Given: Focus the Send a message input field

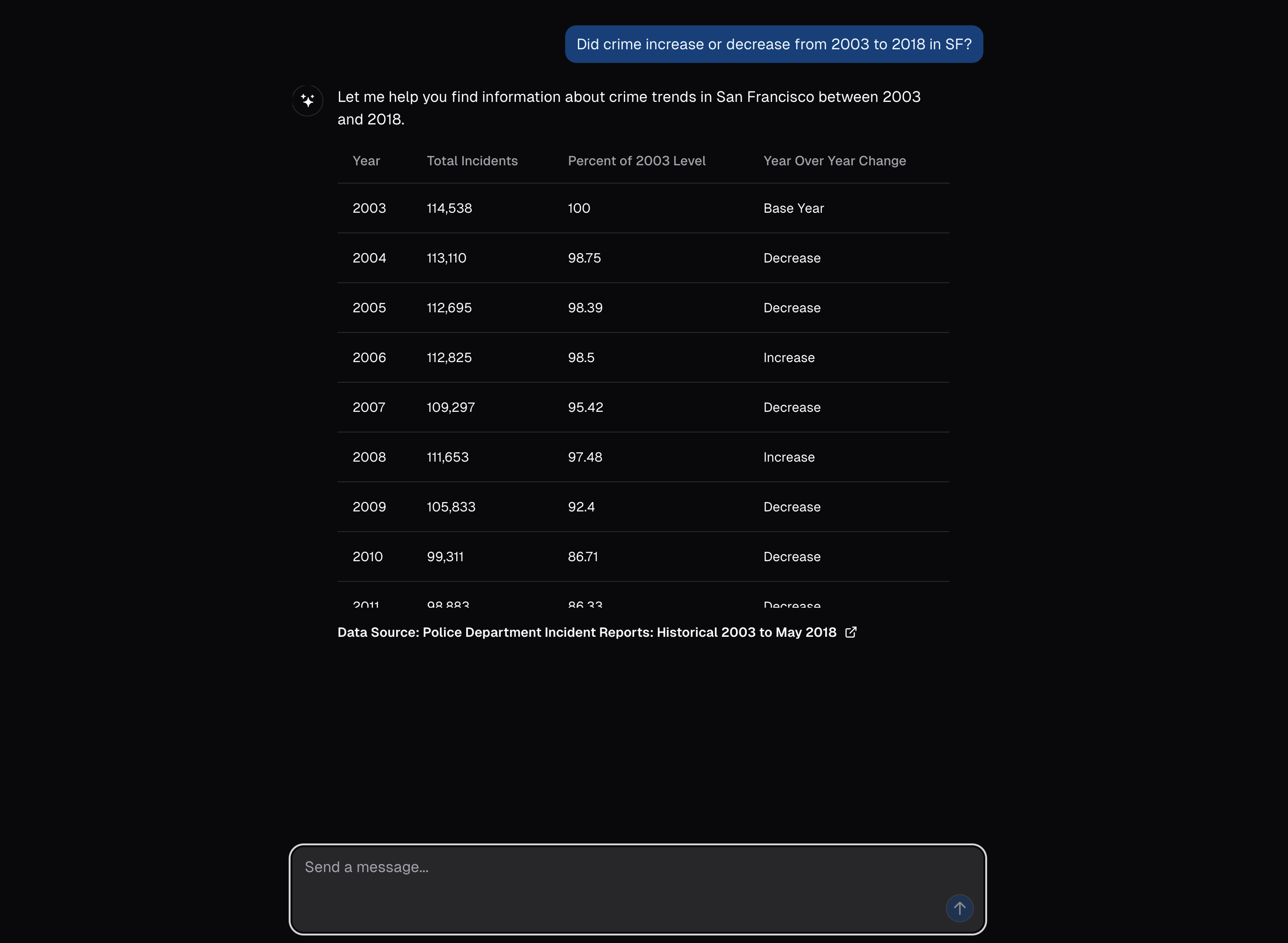Looking at the screenshot, I should [x=637, y=889].
